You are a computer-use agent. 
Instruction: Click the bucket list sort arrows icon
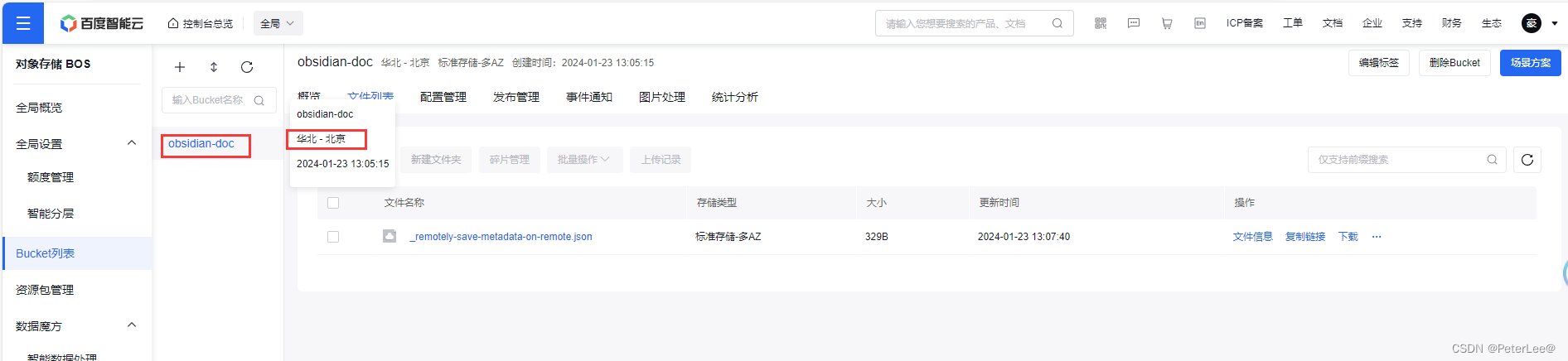[214, 67]
